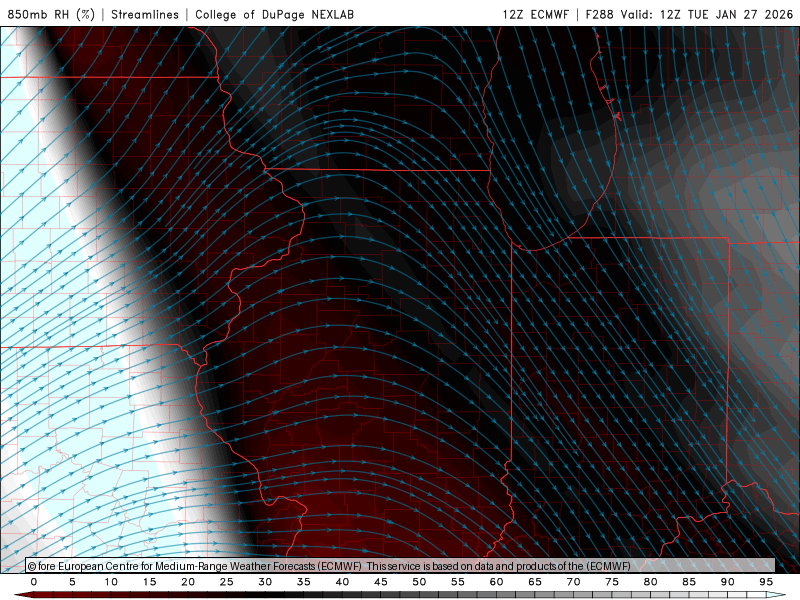Screen dimensions: 800x600
Task: Click the '850mb RH (%)' title text
Action: pyautogui.click(x=51, y=14)
